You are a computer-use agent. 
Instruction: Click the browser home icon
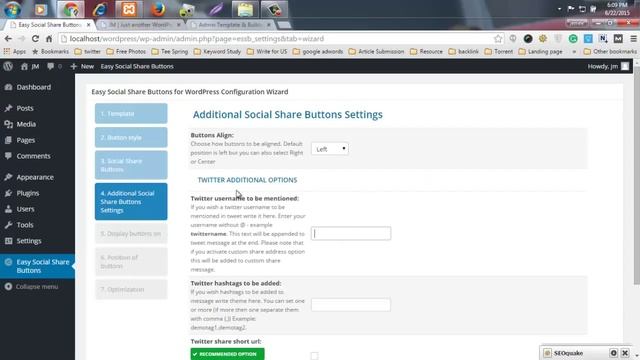point(49,39)
